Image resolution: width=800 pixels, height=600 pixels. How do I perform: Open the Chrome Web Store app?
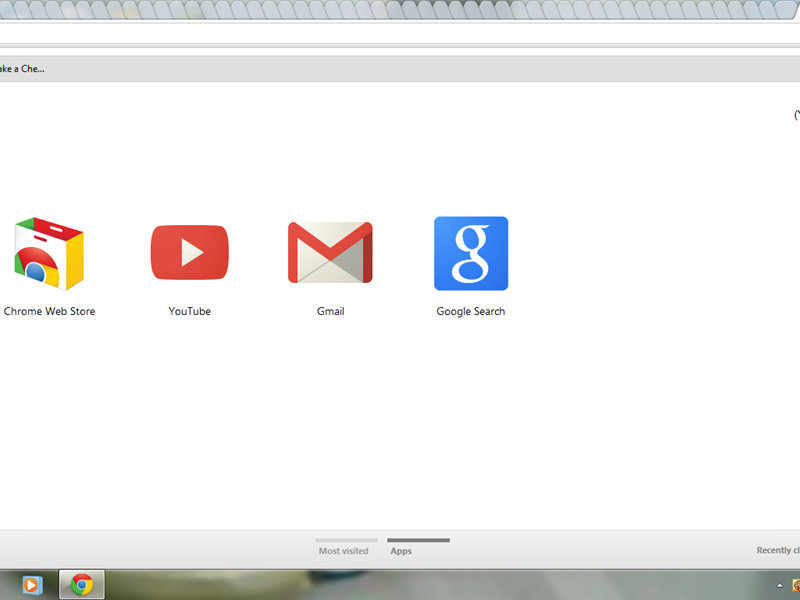(x=48, y=252)
